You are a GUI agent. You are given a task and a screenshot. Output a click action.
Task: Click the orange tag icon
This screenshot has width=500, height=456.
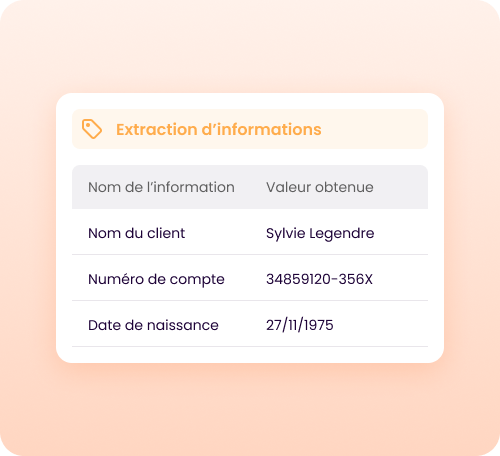(92, 129)
